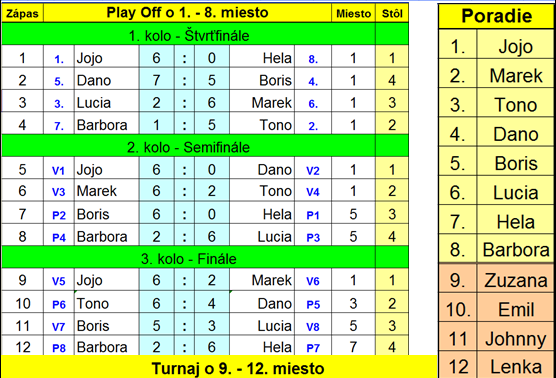The height and width of the screenshot is (378, 556).
Task: Select the Play Off o 1. - 8. miesto header
Action: click(x=188, y=13)
